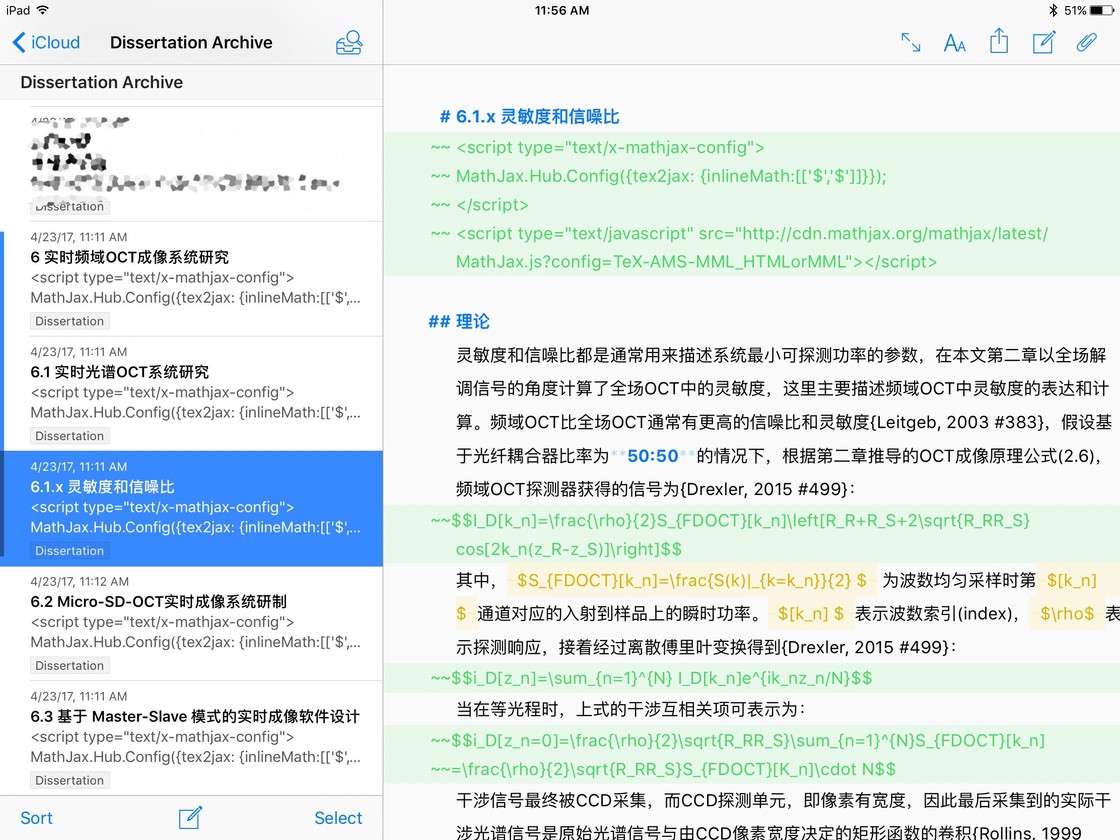Tap Dissertation tag under 6.1 实时光谱OCT note
The image size is (1120, 840).
click(69, 436)
